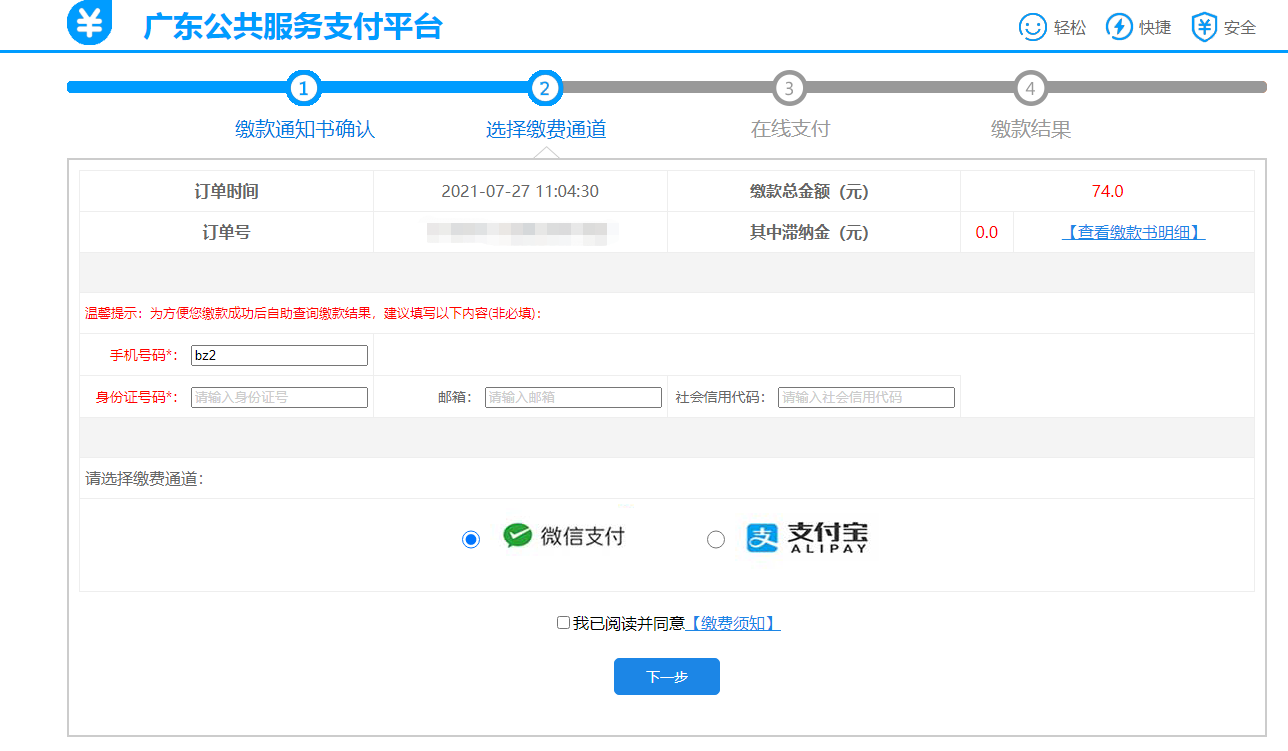Go to 缴款通知书确认 step label
Image resolution: width=1288 pixels, height=751 pixels.
tap(305, 129)
